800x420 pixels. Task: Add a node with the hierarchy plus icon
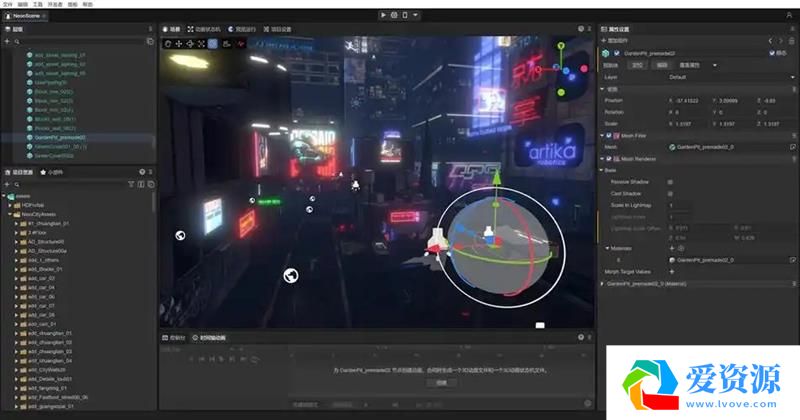pos(7,41)
